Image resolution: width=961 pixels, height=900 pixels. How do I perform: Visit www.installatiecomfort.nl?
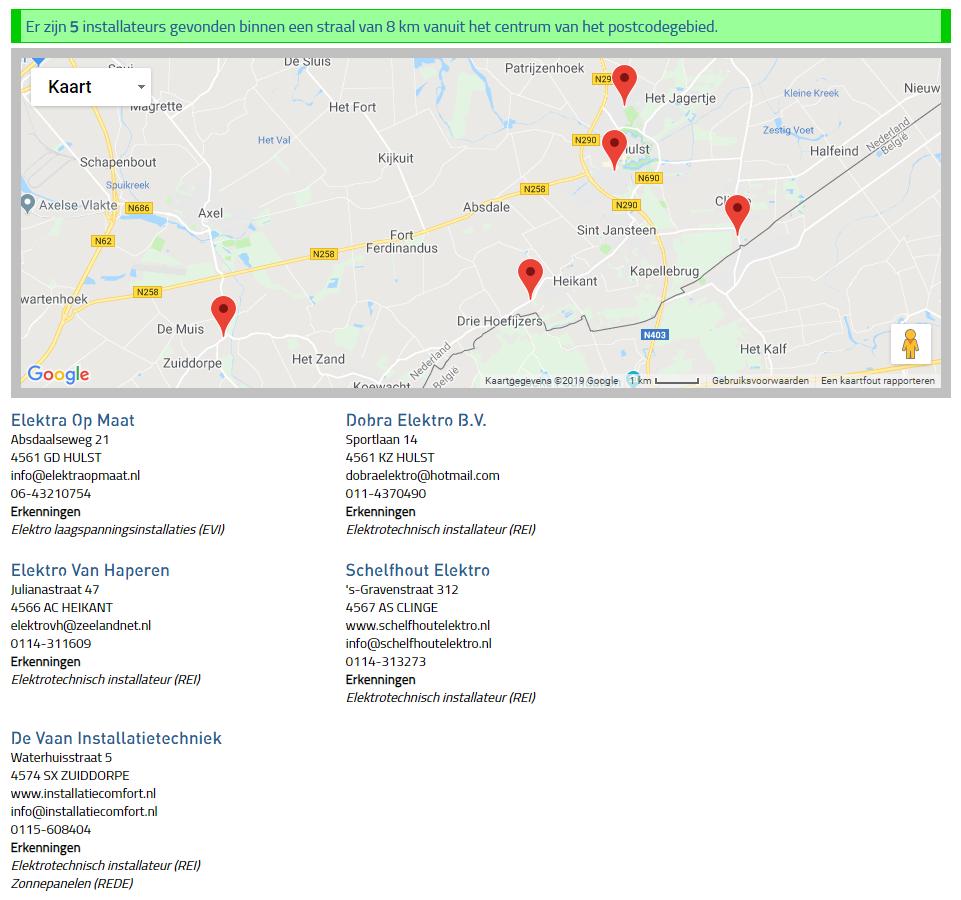[x=83, y=794]
